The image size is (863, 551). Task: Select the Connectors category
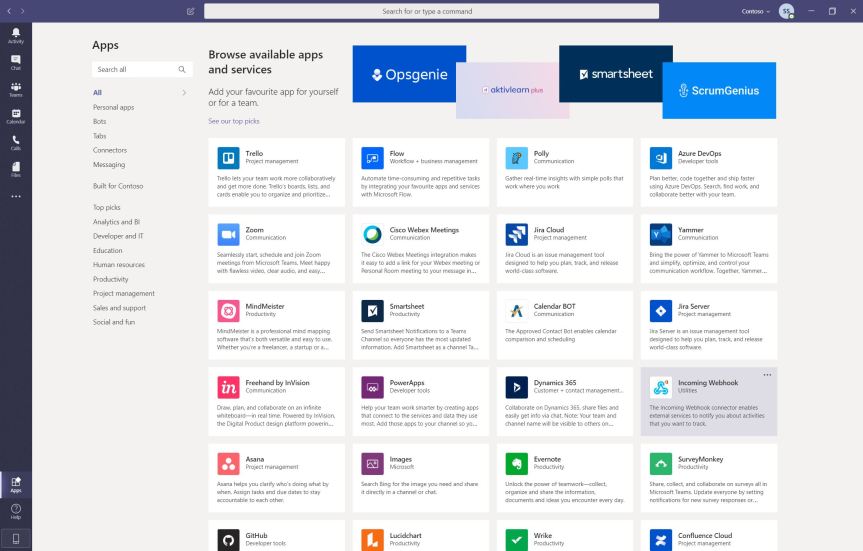point(109,150)
